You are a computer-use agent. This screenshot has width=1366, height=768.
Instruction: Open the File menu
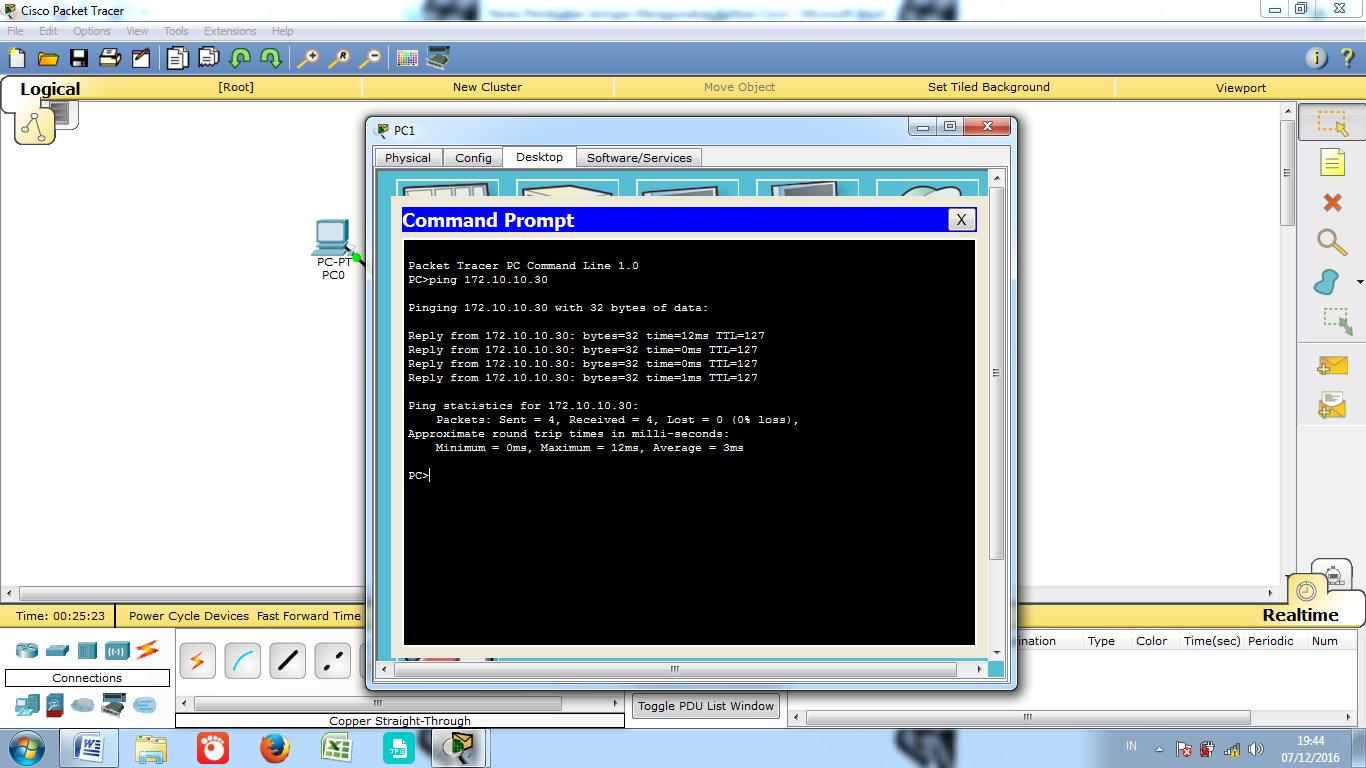[15, 31]
